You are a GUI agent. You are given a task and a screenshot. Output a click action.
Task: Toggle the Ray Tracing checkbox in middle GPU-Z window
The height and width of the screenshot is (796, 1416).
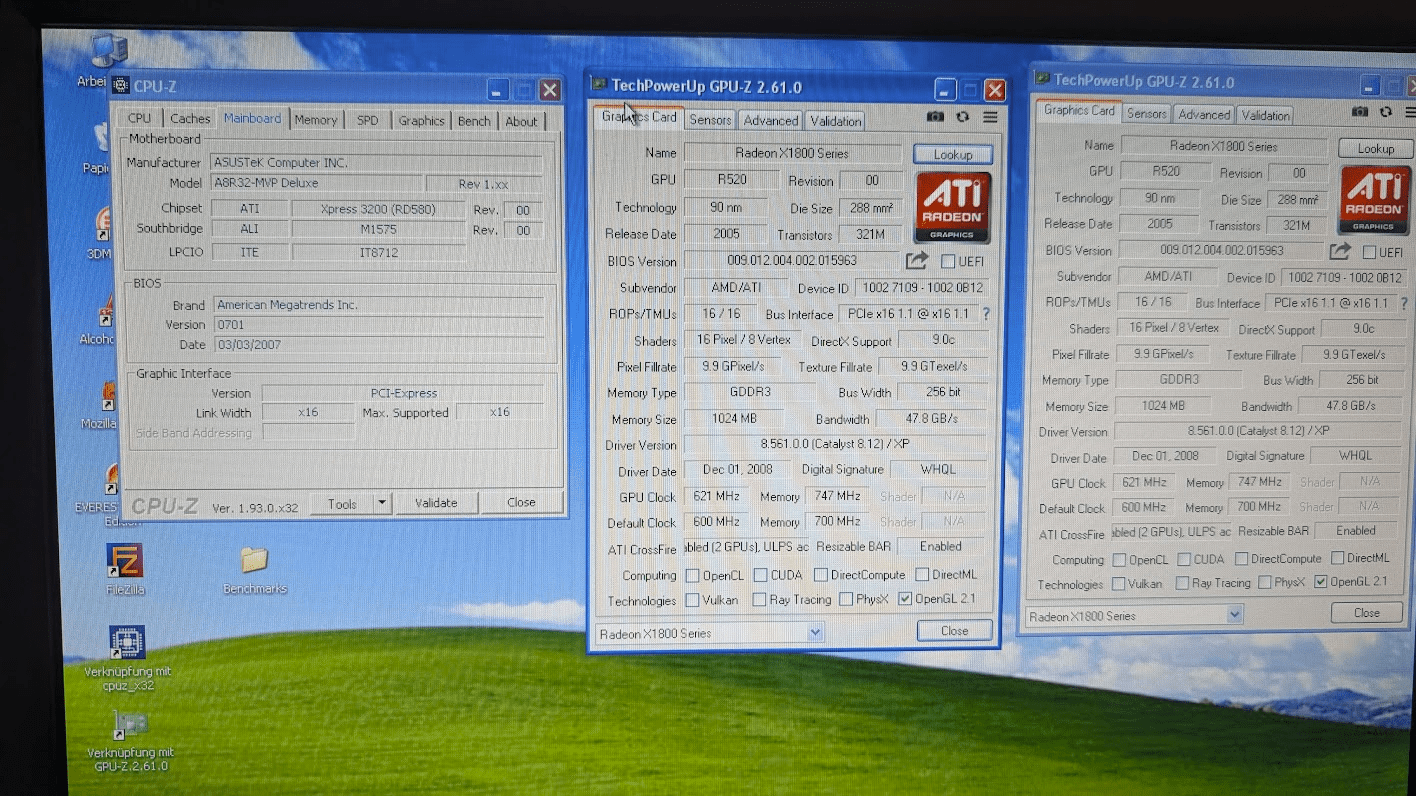[x=759, y=600]
